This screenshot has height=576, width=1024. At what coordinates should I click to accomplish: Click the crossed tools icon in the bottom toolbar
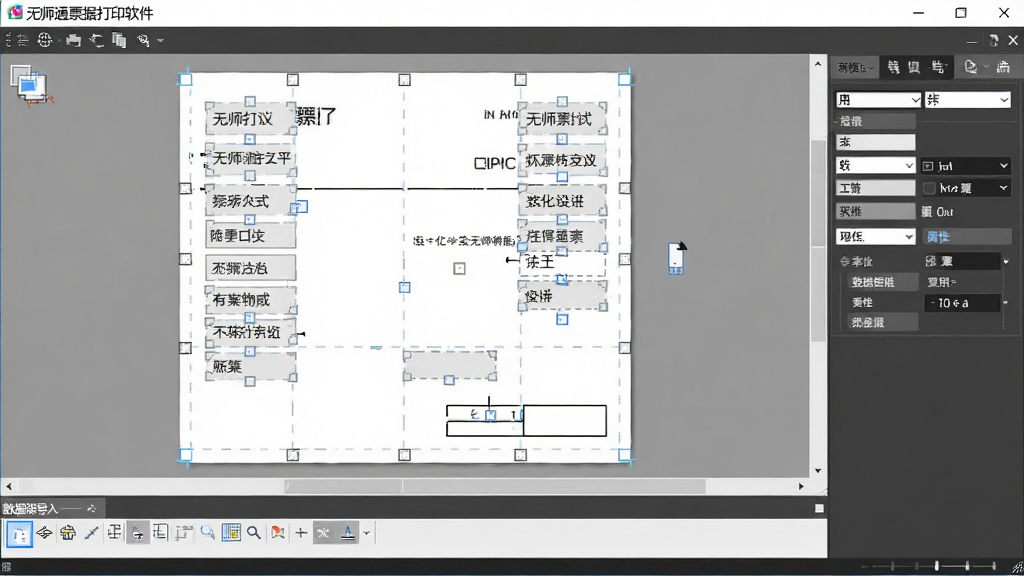323,533
